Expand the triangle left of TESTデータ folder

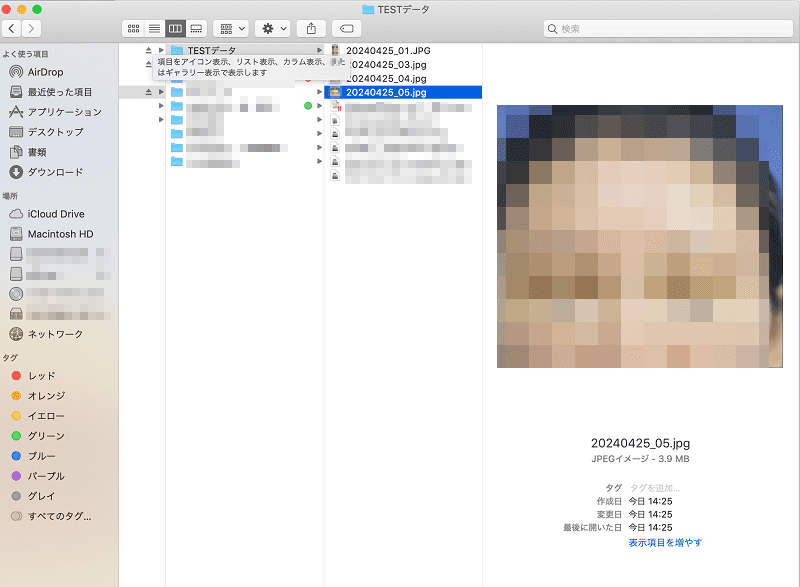tap(161, 50)
